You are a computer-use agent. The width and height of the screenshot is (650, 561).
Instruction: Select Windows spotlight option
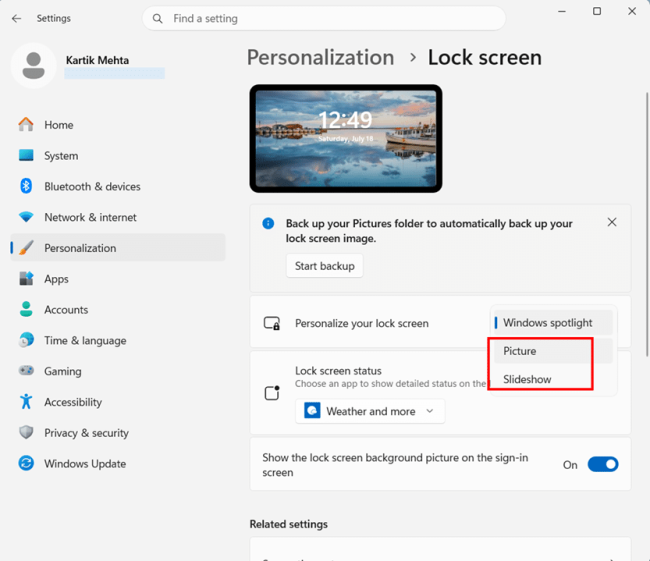point(553,323)
